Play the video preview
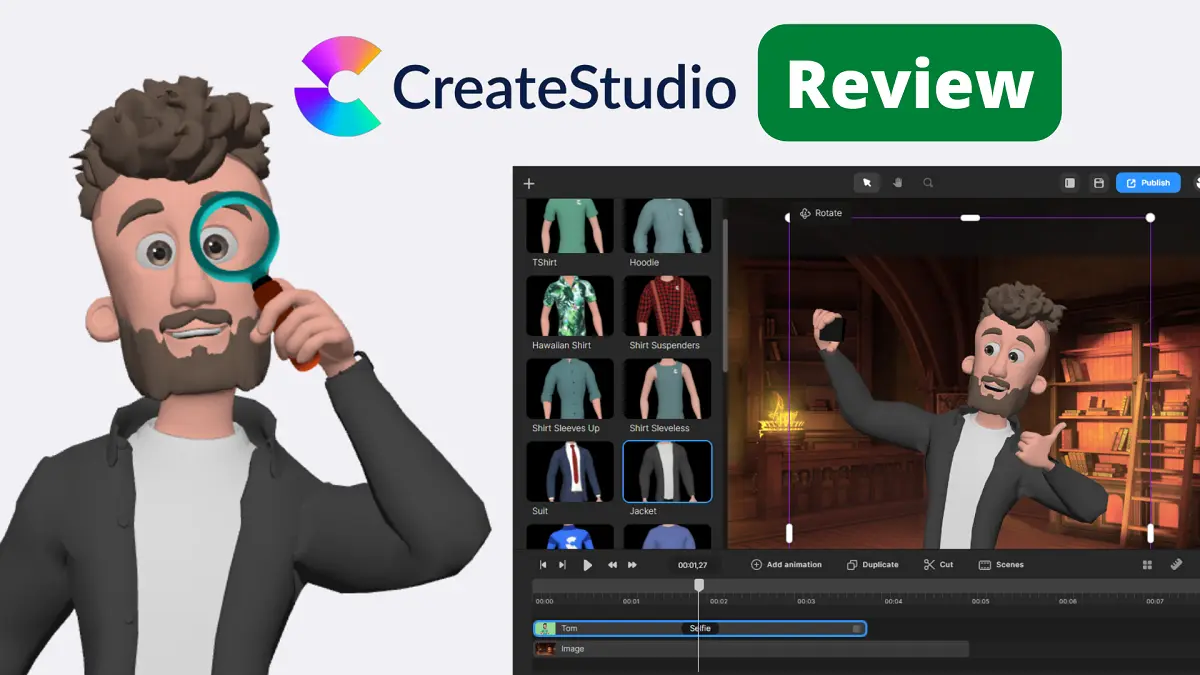The image size is (1200, 675). click(587, 564)
